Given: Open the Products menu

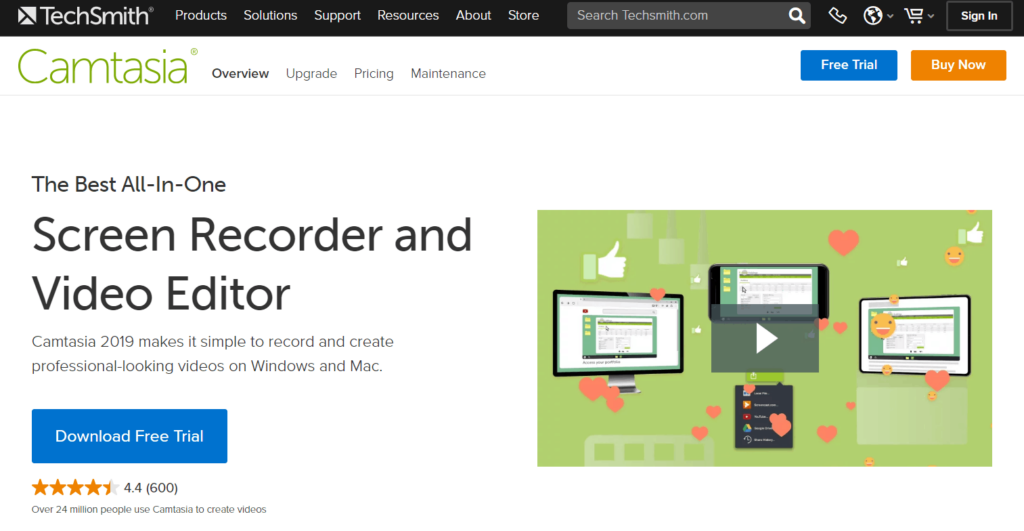Looking at the screenshot, I should (x=200, y=15).
